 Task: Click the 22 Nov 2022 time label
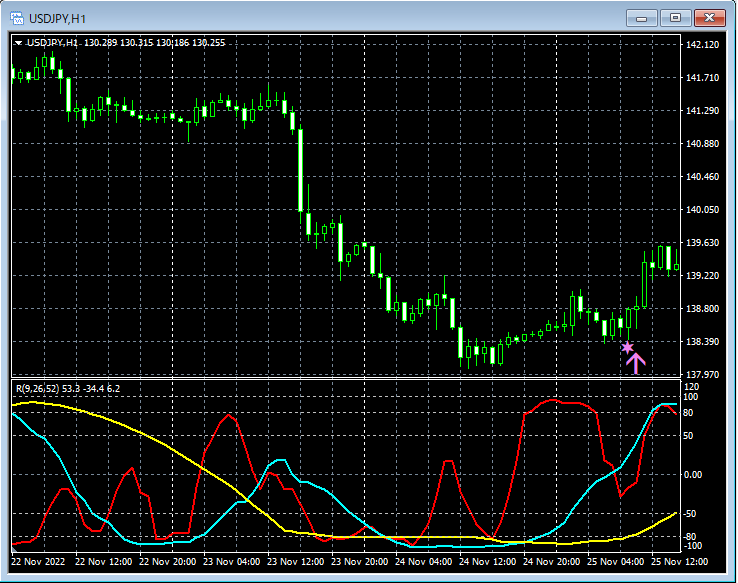pos(38,562)
